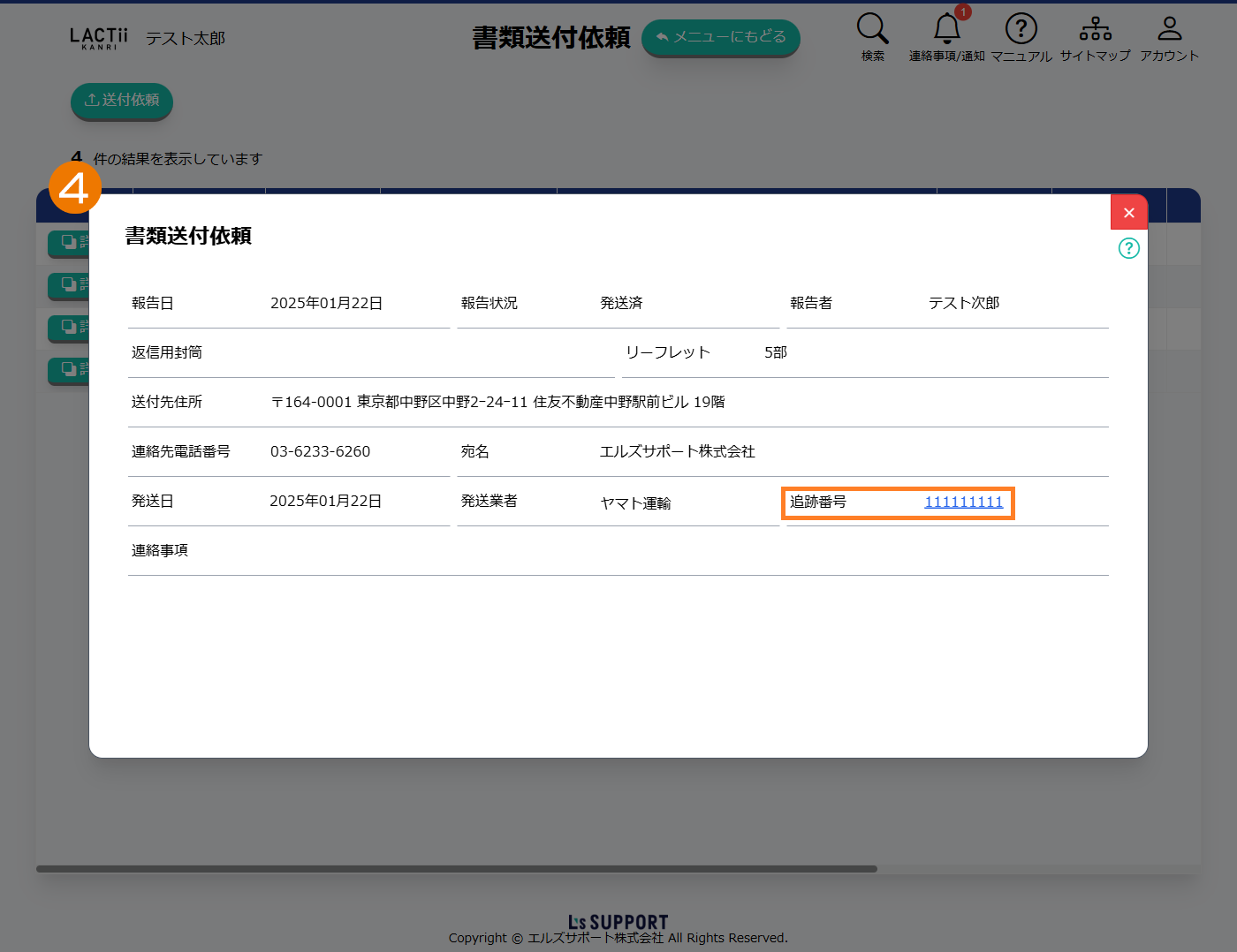1237x952 pixels.
Task: Click the phone number 03-6233-6260
Action: click(x=320, y=452)
